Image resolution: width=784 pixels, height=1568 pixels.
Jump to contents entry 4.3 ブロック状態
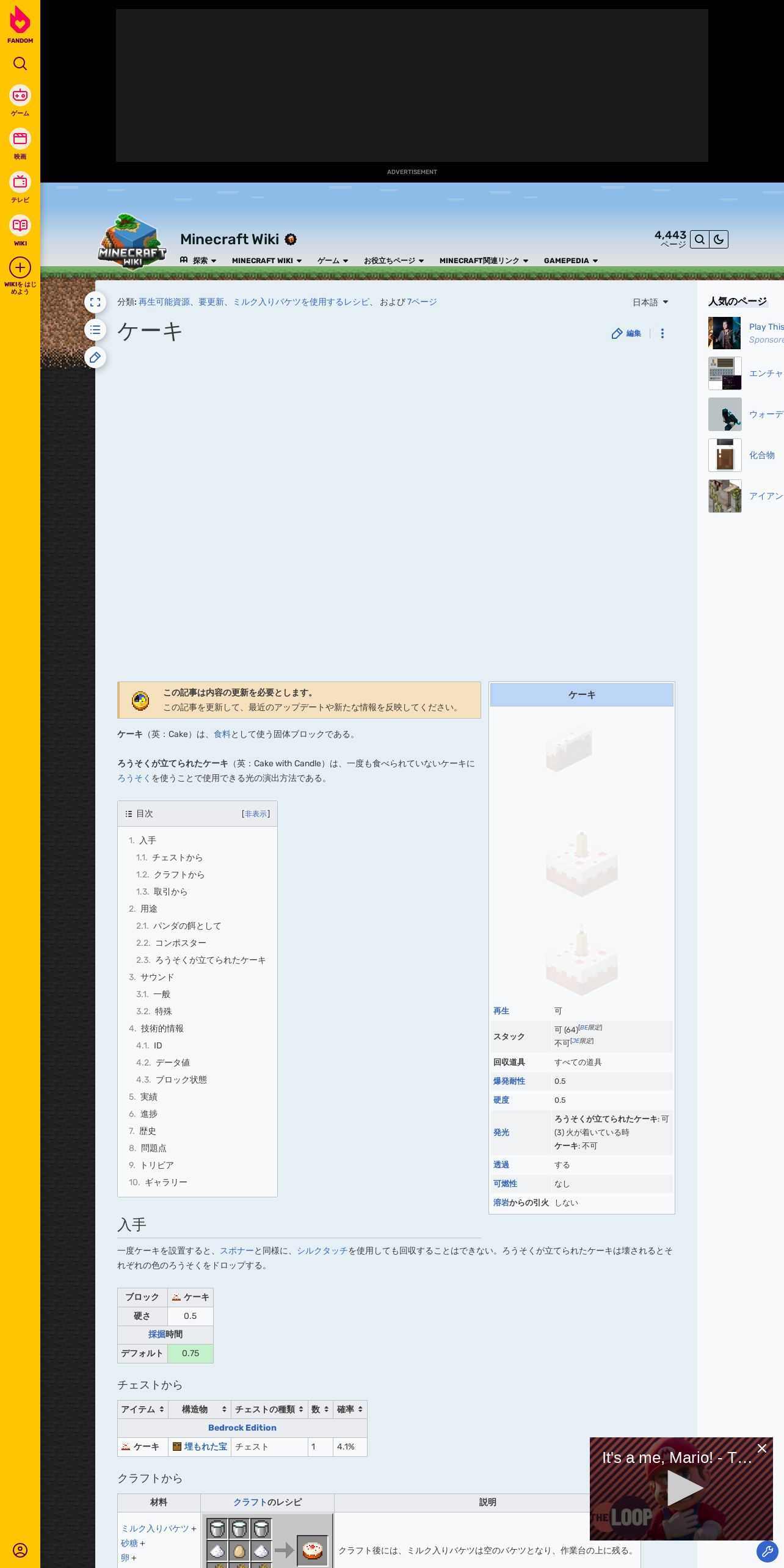tap(172, 1080)
